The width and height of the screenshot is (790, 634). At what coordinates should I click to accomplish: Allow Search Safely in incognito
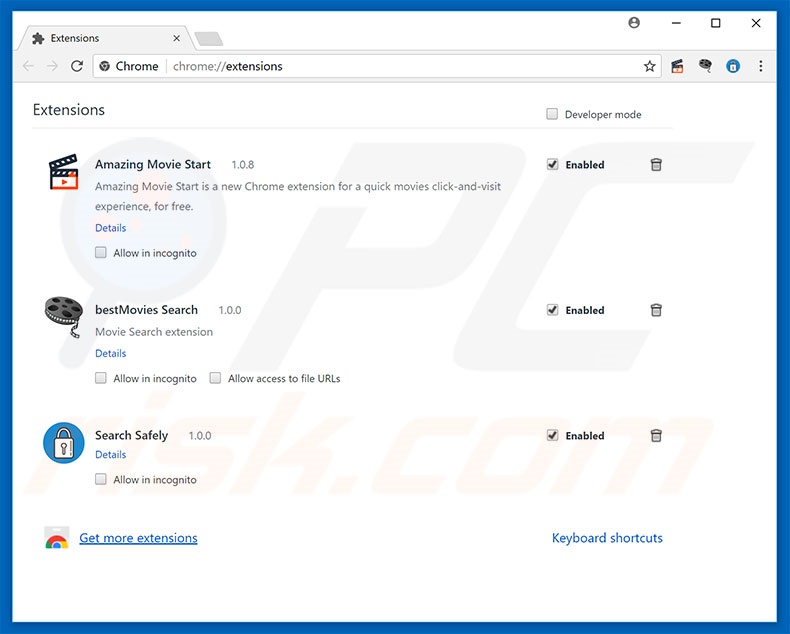click(101, 479)
